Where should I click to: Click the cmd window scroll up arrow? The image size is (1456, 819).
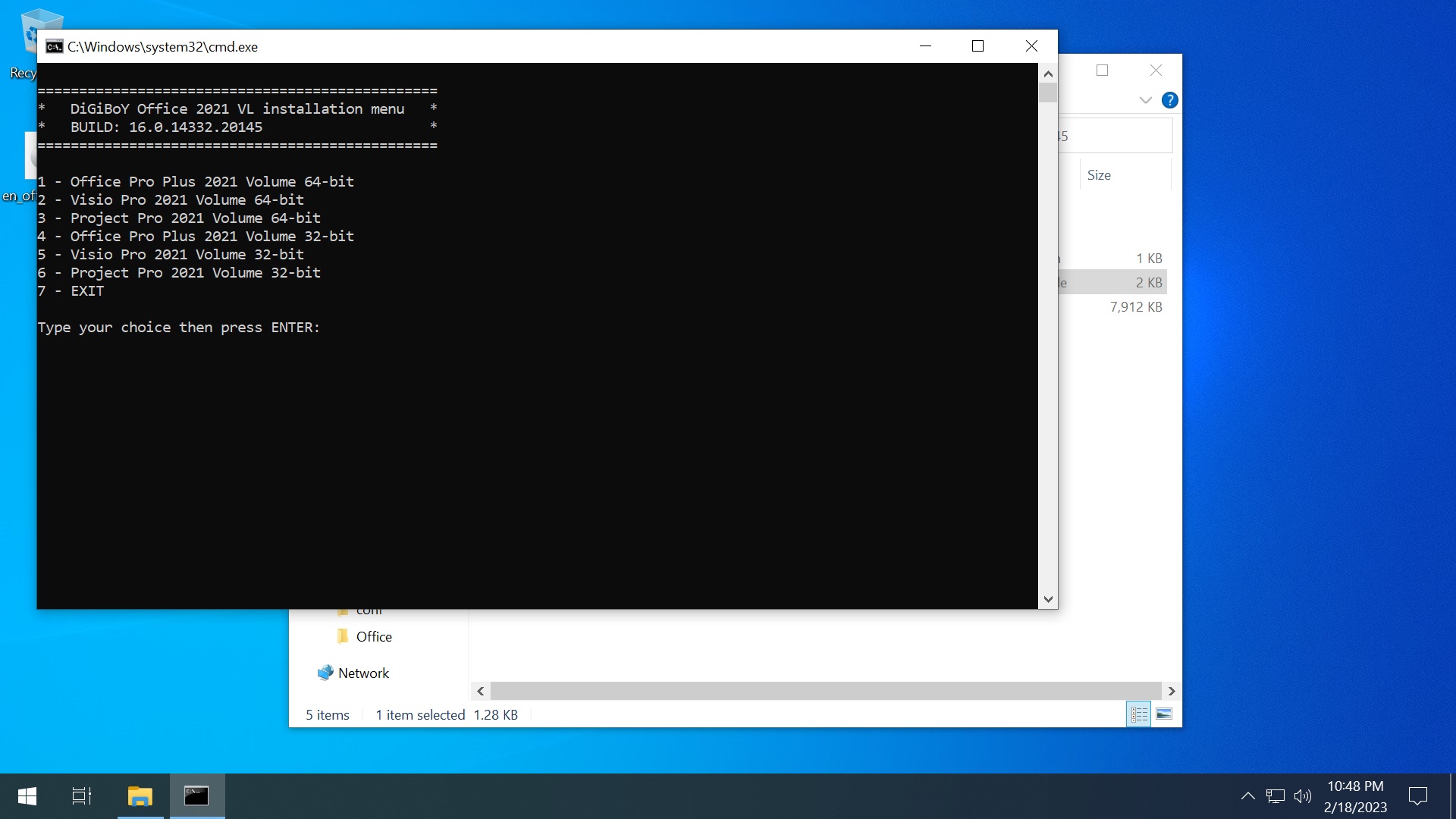point(1048,74)
